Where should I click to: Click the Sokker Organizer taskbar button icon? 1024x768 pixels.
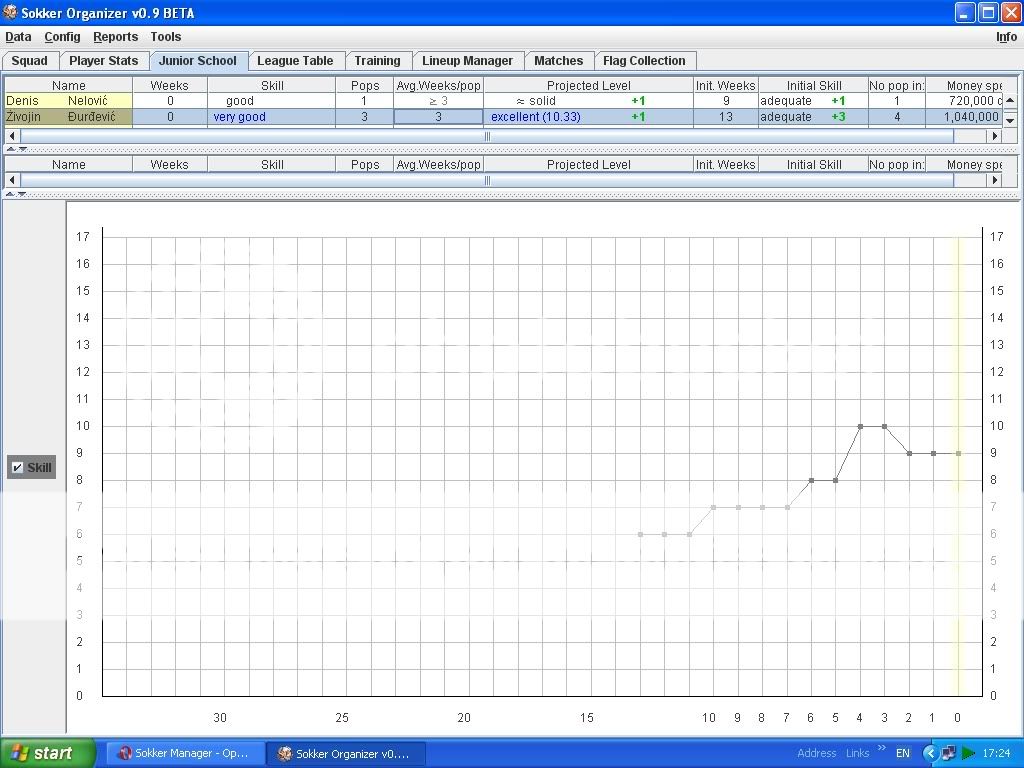(284, 753)
